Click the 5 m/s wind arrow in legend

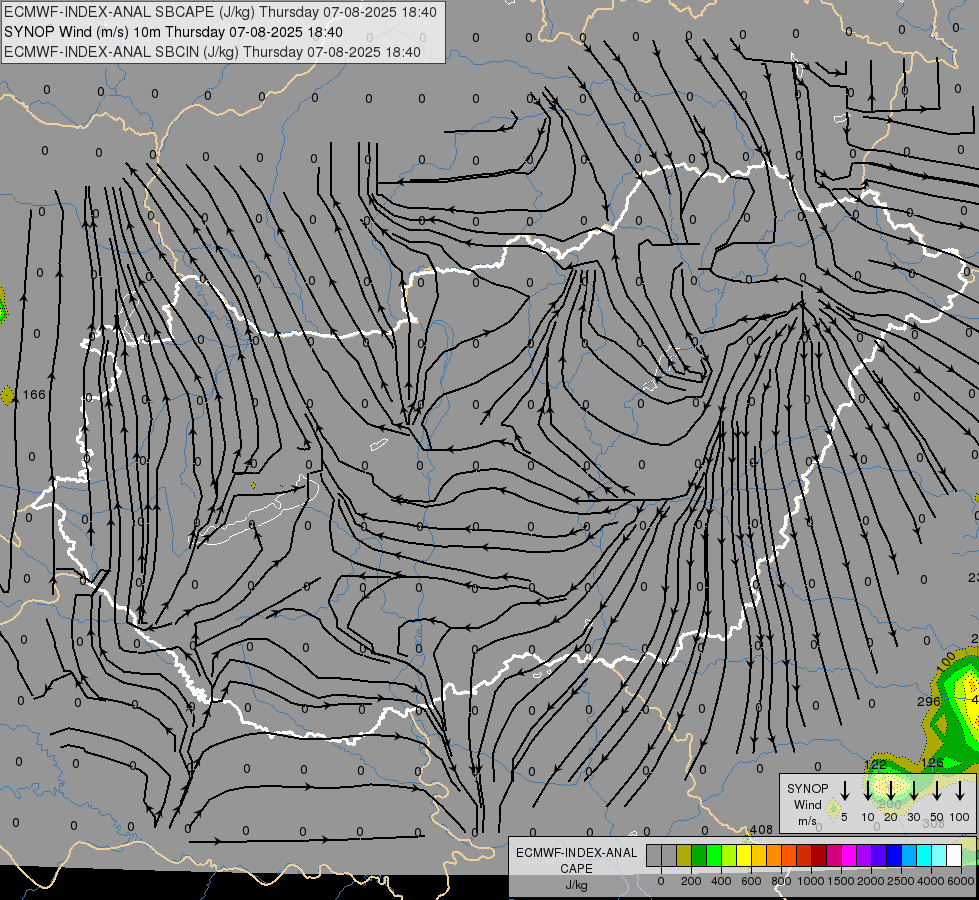click(845, 790)
